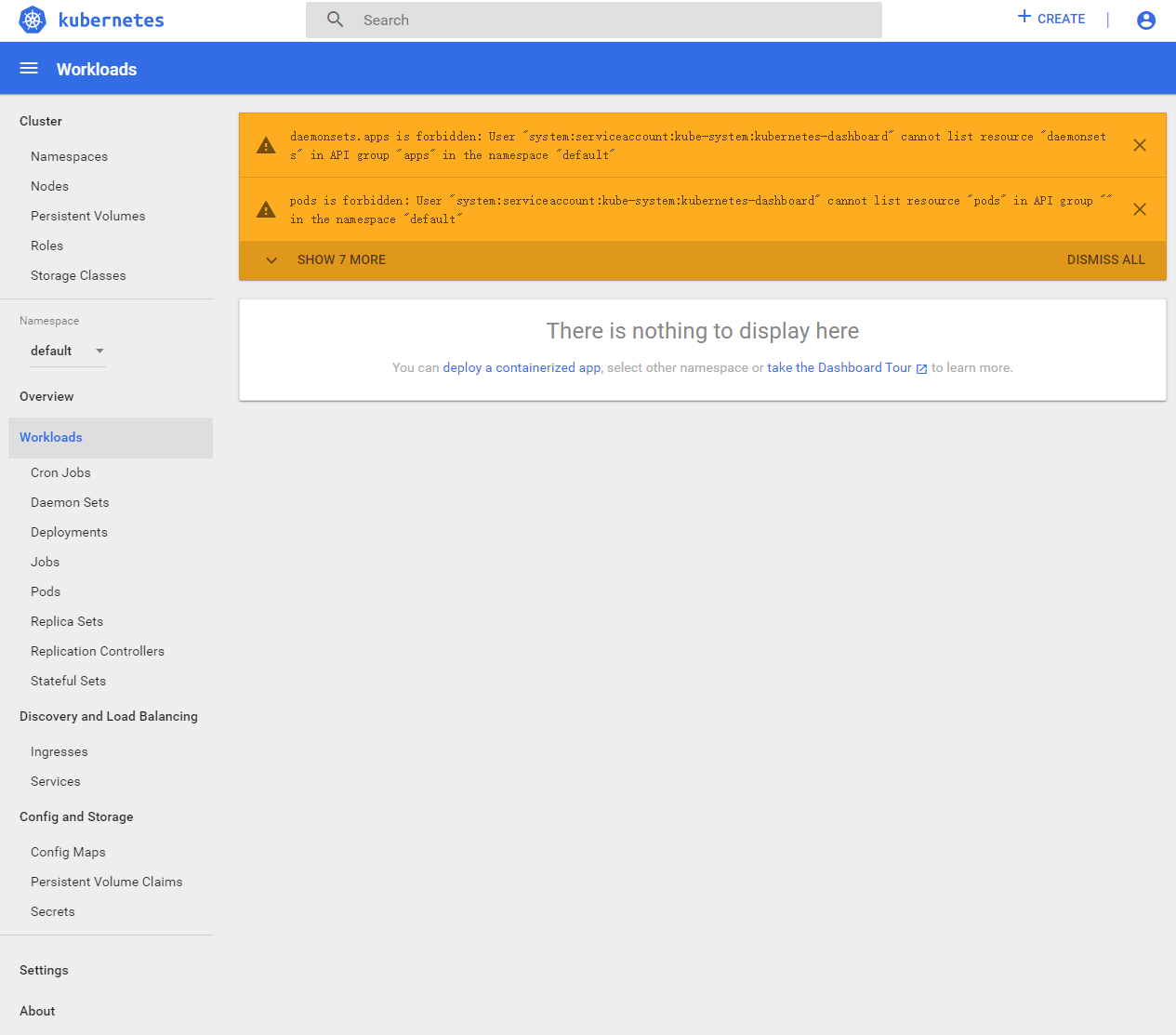This screenshot has height=1035, width=1176.
Task: Go to Nodes
Action: click(x=49, y=186)
